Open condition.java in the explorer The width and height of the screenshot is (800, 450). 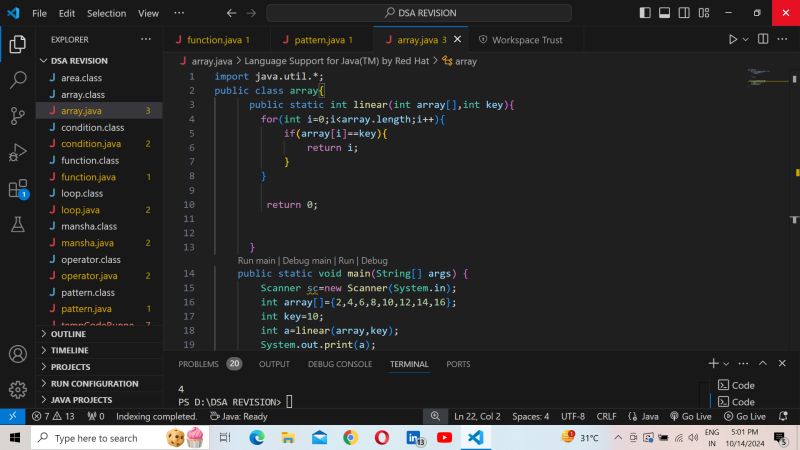coord(99,144)
